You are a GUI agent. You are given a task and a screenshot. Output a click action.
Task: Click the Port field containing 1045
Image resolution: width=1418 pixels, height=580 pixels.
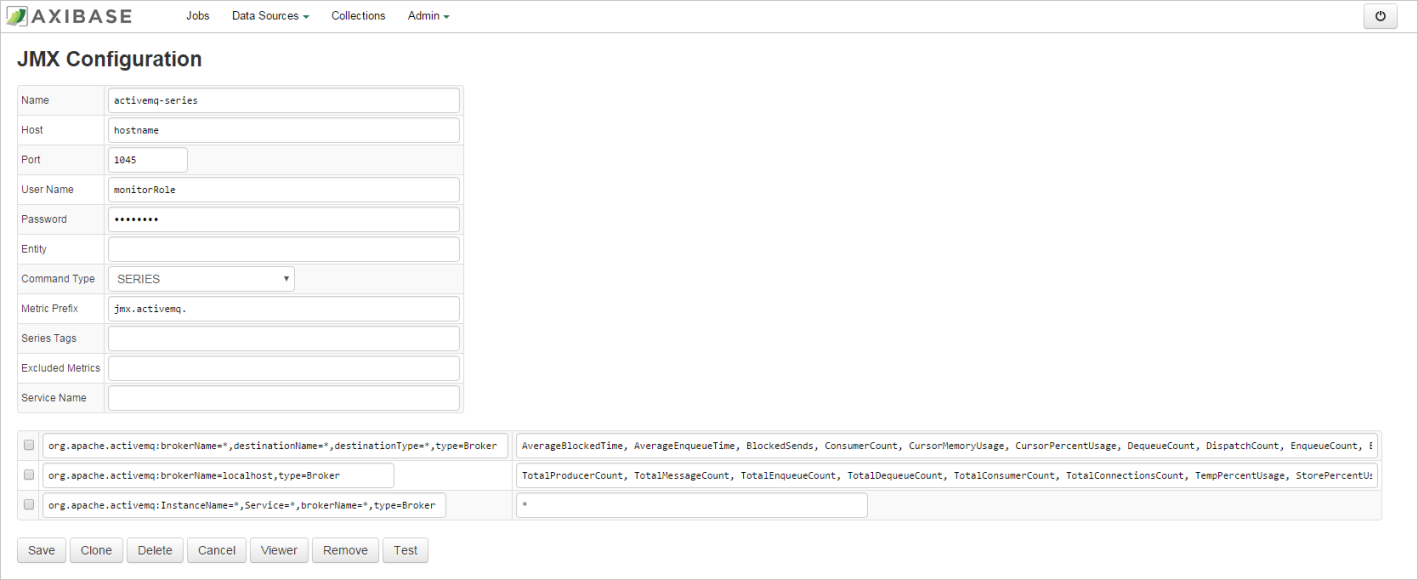(147, 159)
